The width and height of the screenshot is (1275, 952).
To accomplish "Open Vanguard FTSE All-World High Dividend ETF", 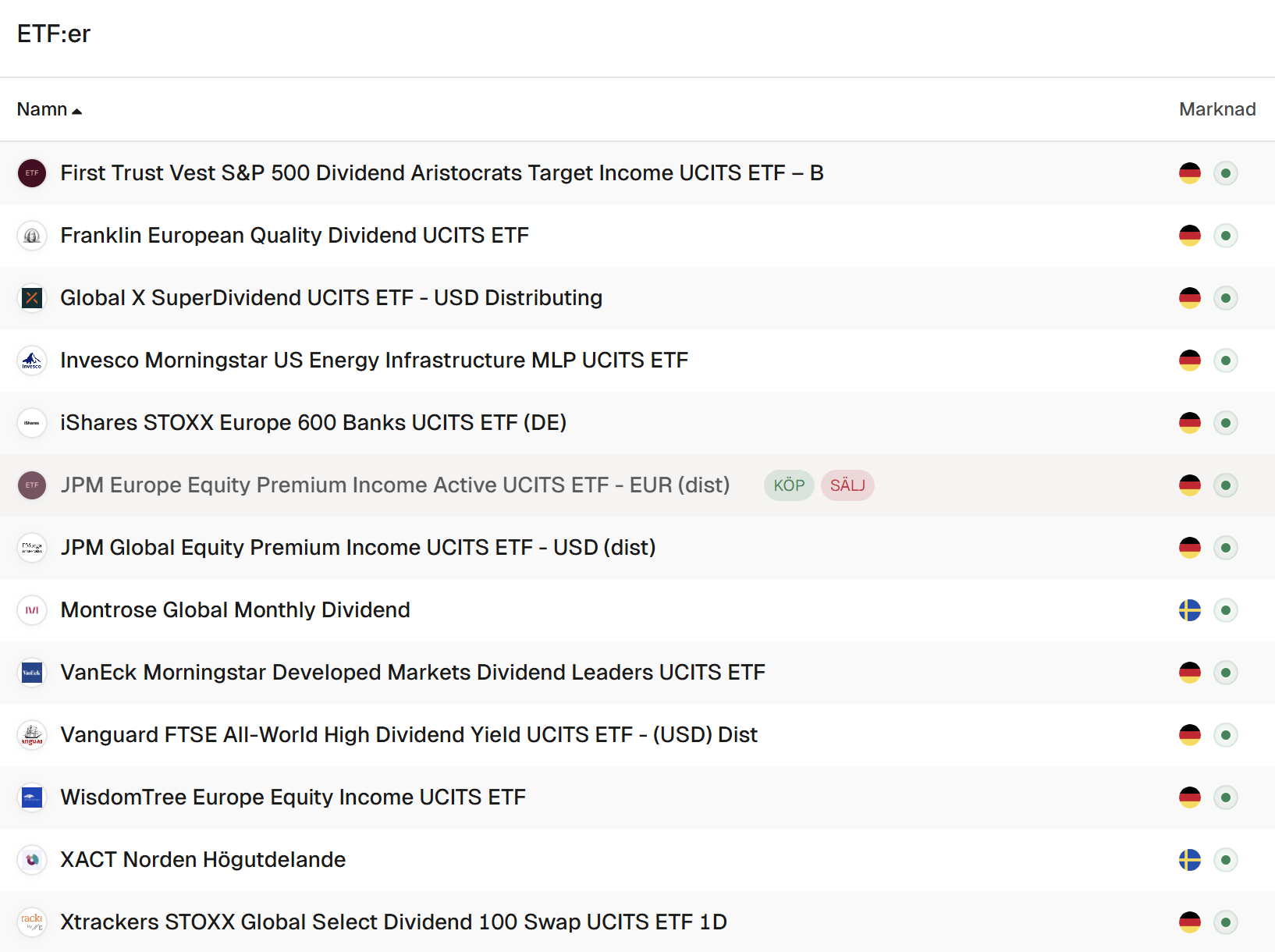I will (x=409, y=735).
